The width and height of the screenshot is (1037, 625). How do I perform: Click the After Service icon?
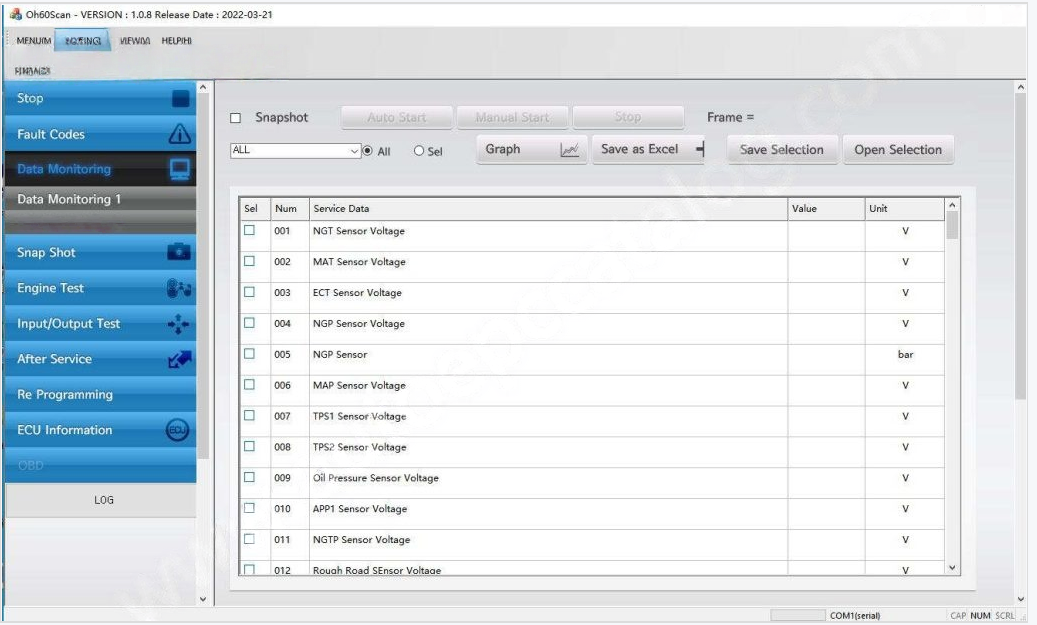coord(180,359)
